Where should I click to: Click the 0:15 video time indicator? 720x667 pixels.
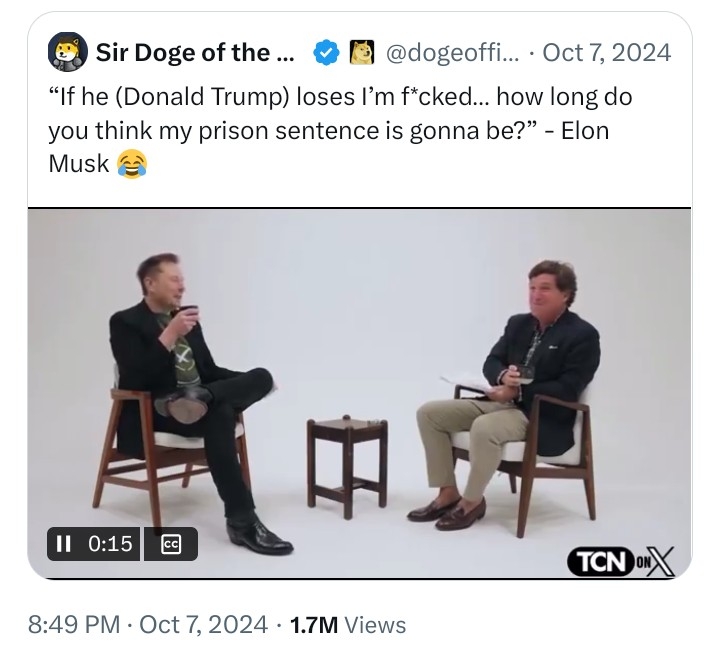110,544
